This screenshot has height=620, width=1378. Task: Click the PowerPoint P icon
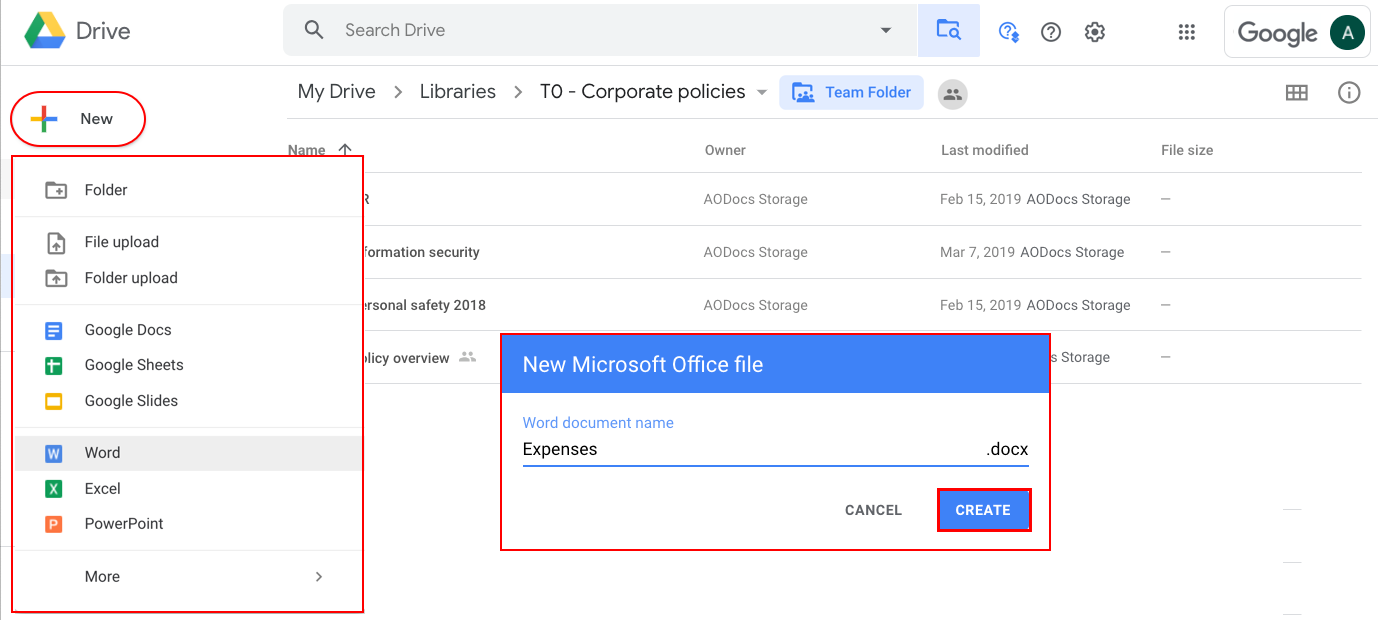pos(54,524)
